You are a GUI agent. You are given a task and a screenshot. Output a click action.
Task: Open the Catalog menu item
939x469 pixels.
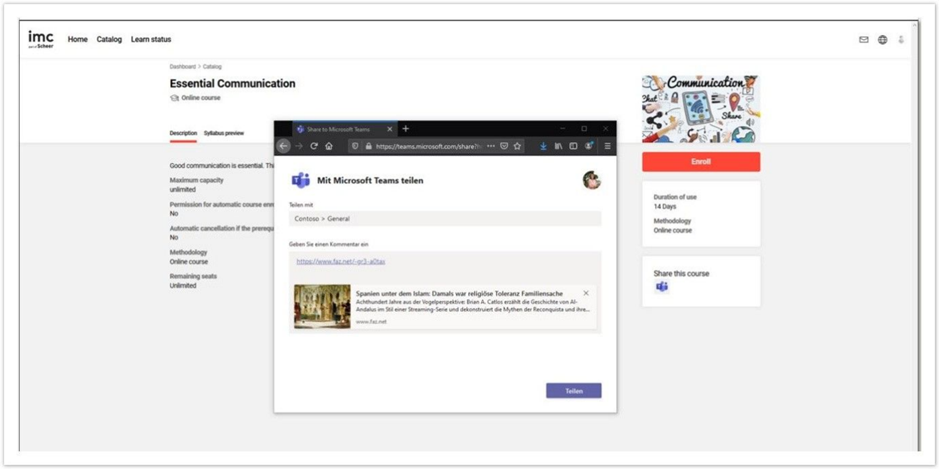[109, 40]
